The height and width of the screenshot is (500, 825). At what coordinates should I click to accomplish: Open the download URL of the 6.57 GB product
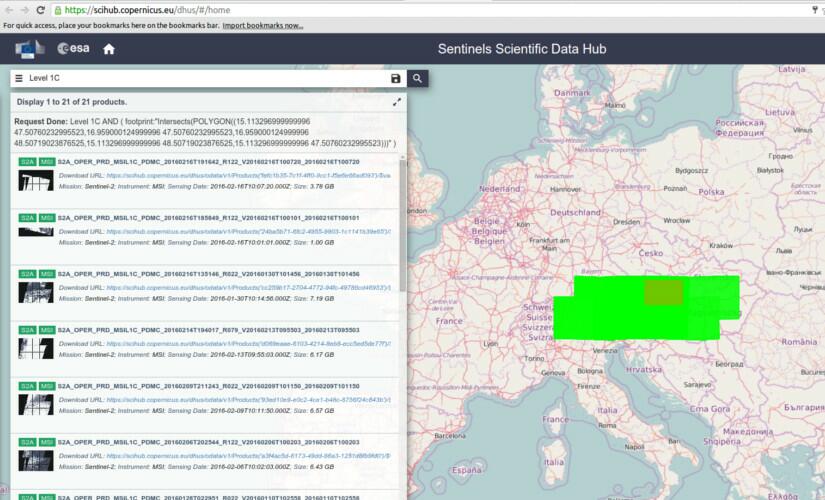pos(248,400)
